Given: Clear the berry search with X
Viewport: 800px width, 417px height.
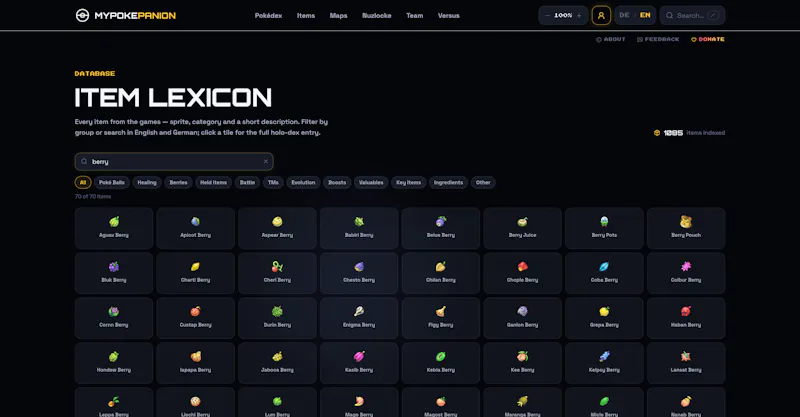Looking at the screenshot, I should point(266,161).
